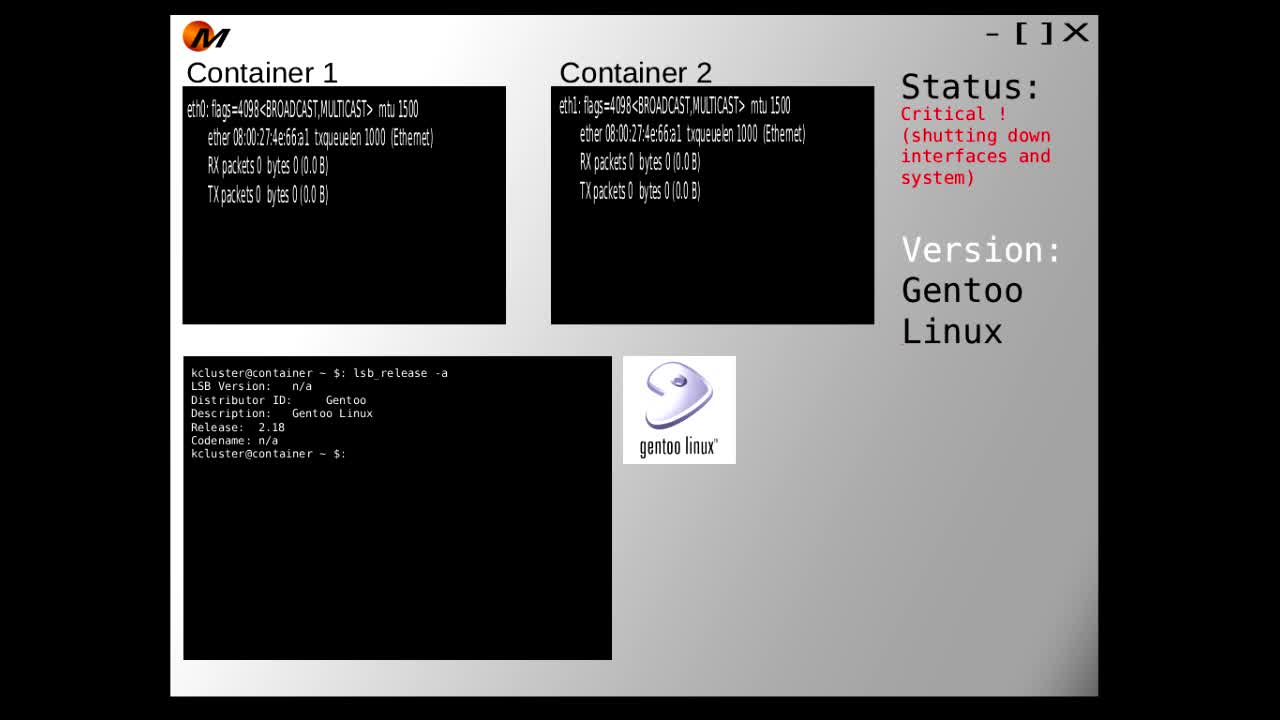Select the Container 1 heading
Viewport: 1280px width, 720px height.
coord(262,73)
